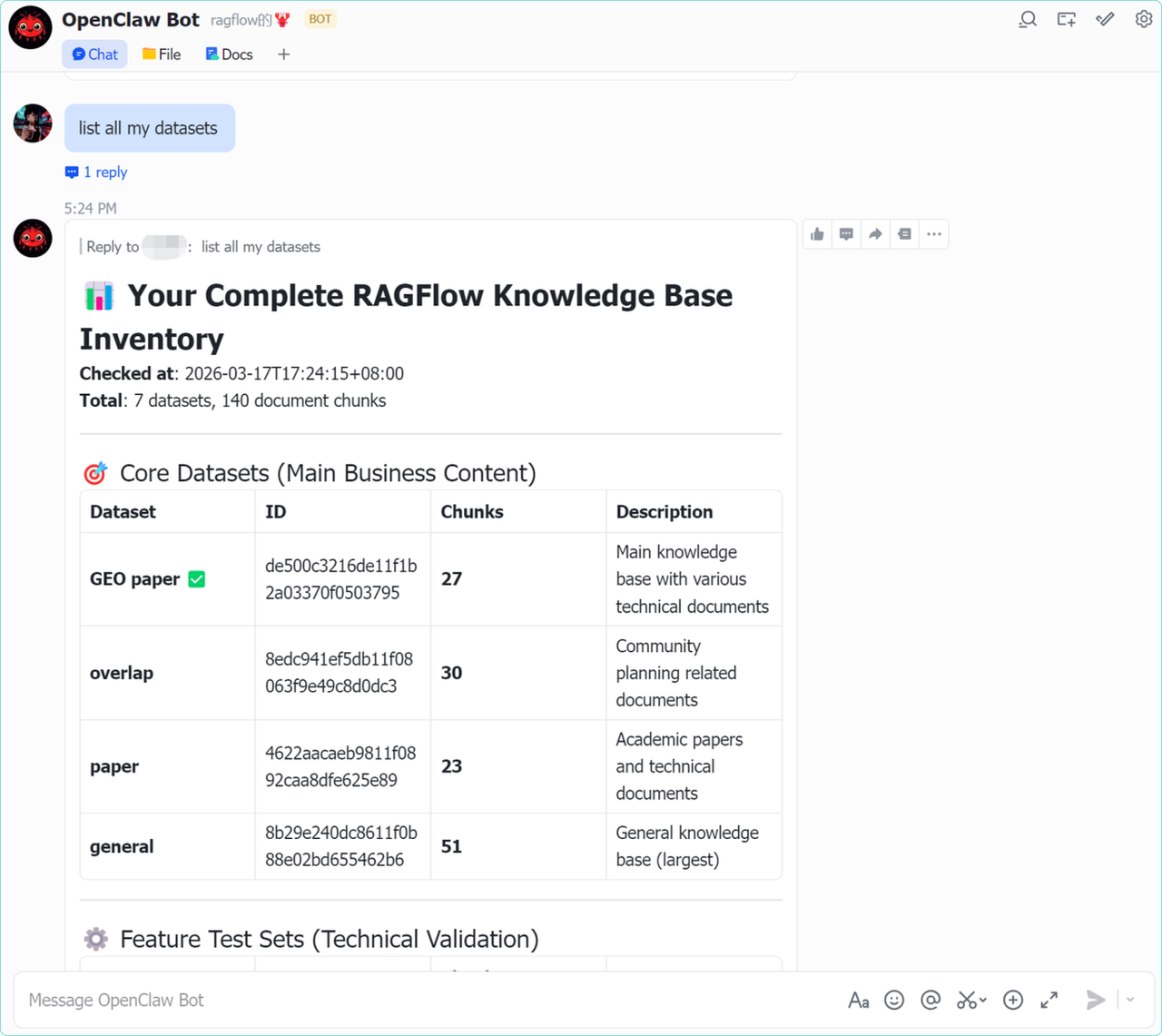Screen dimensions: 1162x1036
Task: Open chat search with the magnifier icon
Action: (x=1028, y=19)
